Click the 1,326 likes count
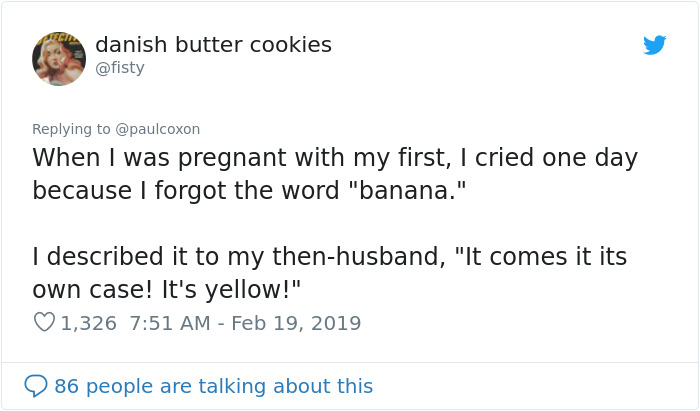The width and height of the screenshot is (700, 411). tap(88, 323)
